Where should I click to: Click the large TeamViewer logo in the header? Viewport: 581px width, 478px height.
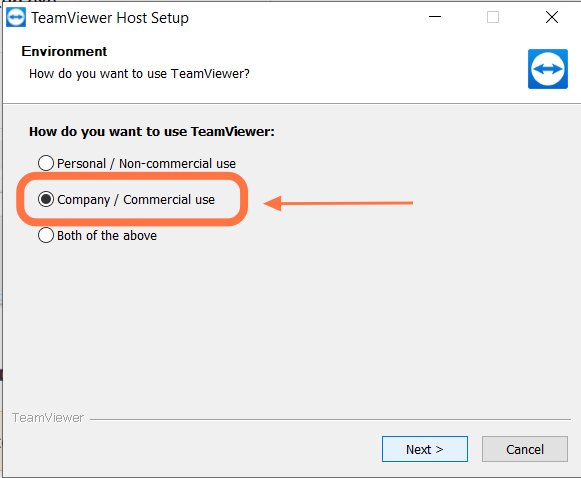[x=548, y=69]
